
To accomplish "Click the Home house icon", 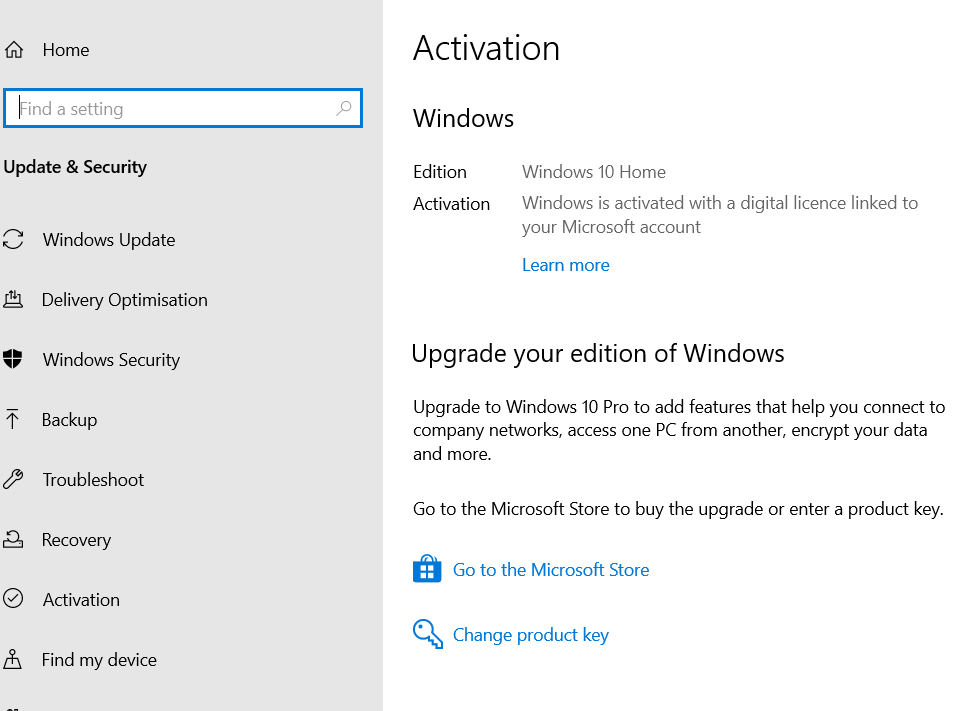I will click(x=14, y=49).
